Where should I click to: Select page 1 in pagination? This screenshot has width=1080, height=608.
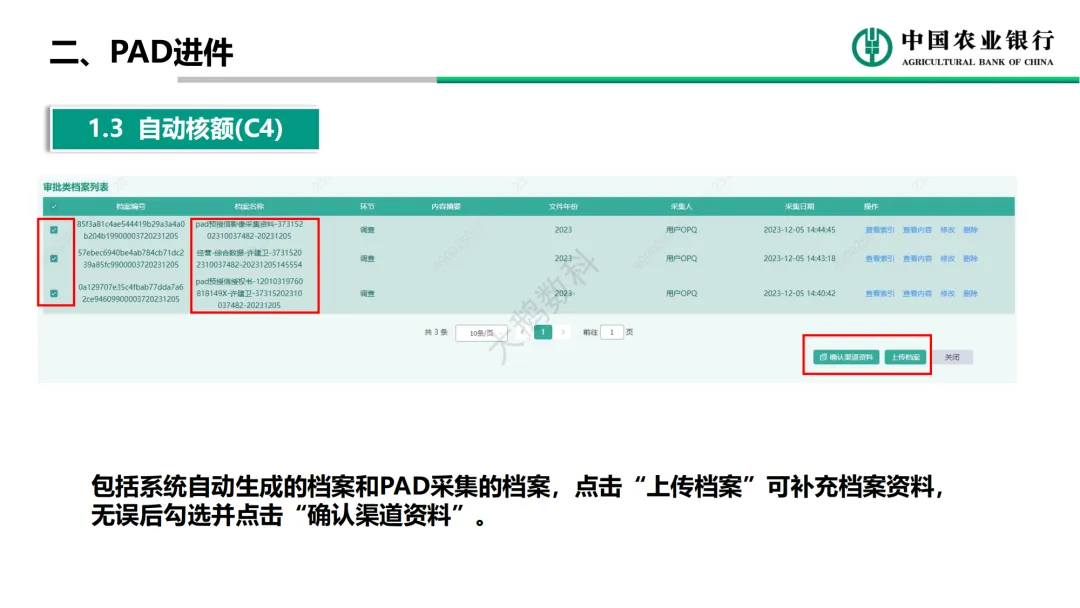click(x=543, y=332)
